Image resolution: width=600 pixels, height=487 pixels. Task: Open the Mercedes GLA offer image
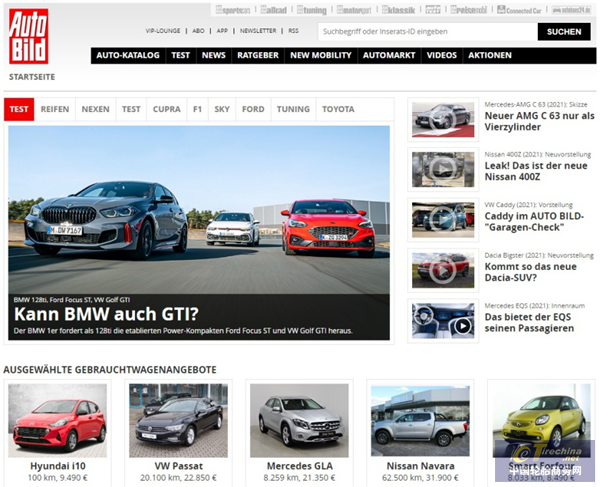point(299,420)
